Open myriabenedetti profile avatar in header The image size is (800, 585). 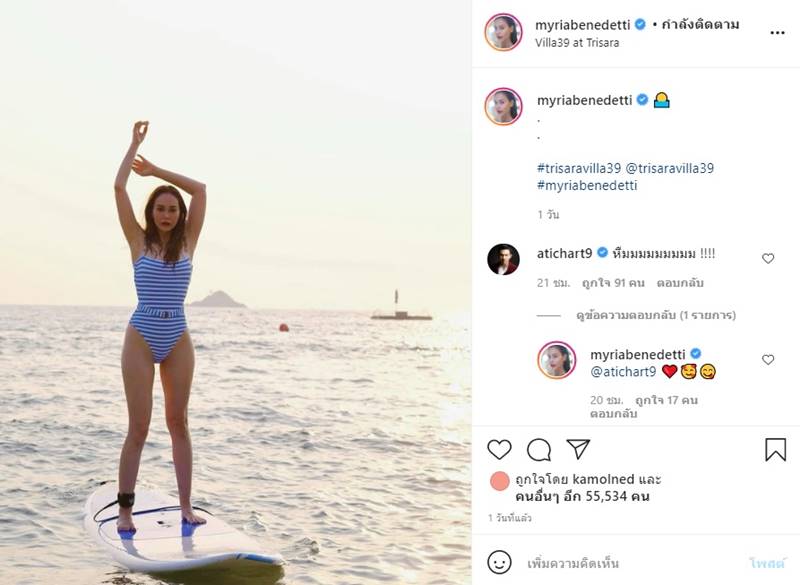coord(504,32)
